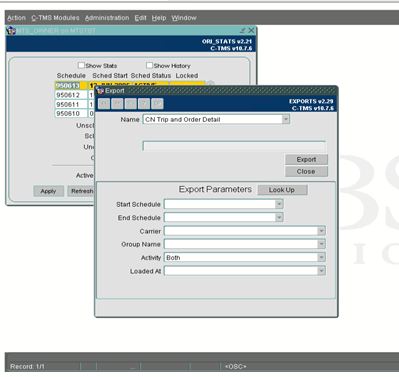Open the Help menu
This screenshot has height=377, width=399.
[159, 18]
